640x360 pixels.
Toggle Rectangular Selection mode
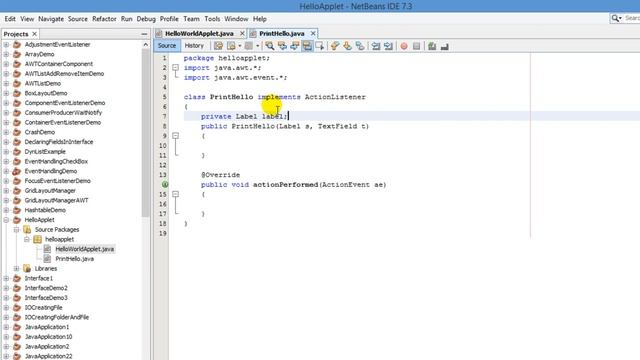click(x=320, y=46)
